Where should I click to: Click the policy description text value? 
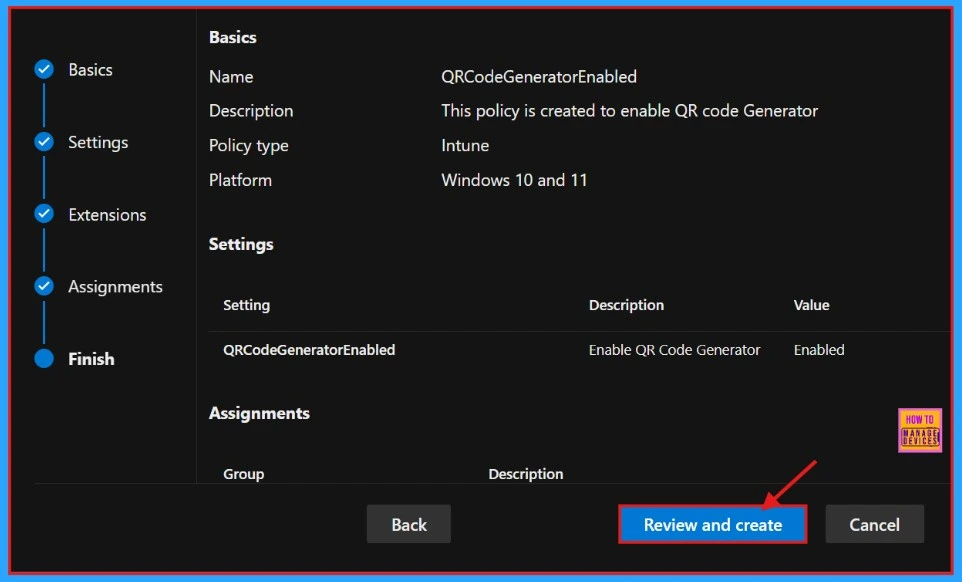(x=629, y=111)
